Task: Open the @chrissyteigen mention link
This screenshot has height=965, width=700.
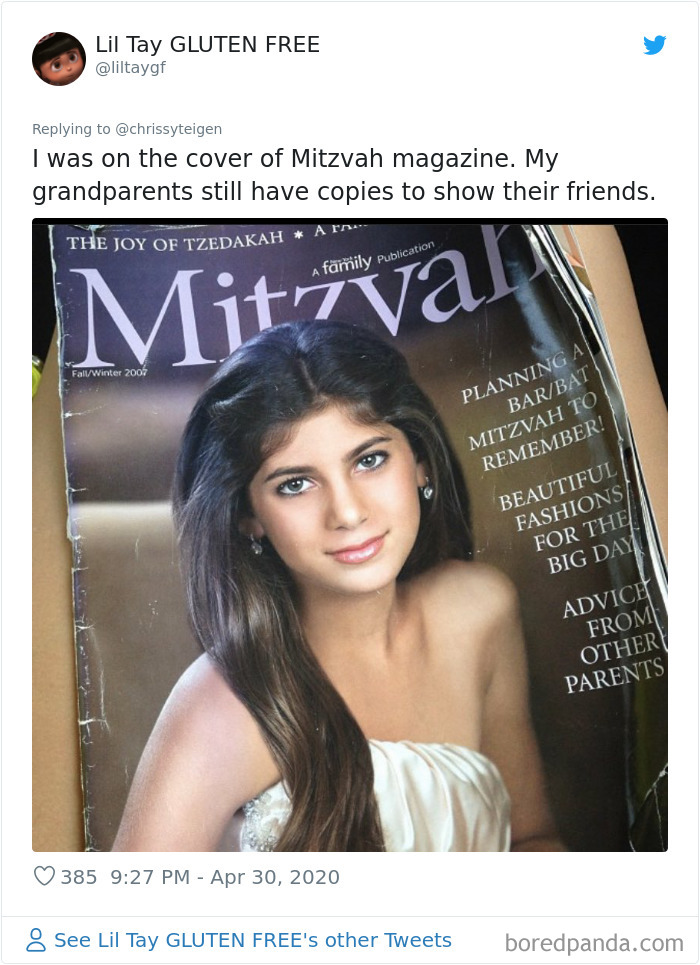Action: pos(169,129)
